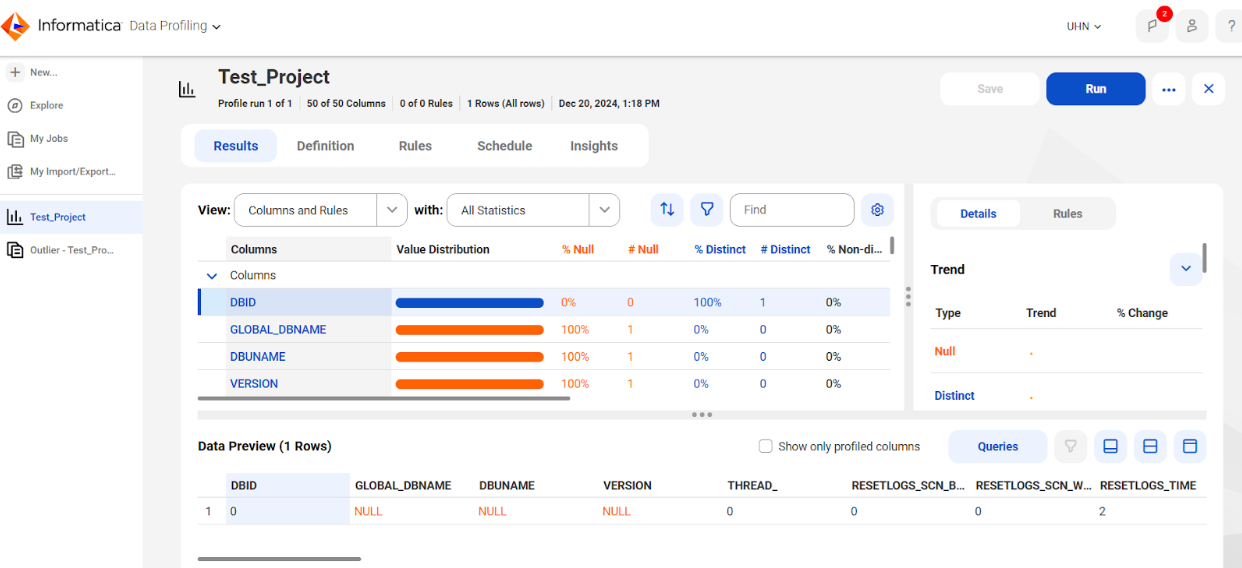The width and height of the screenshot is (1242, 568).
Task: Open the Rules tab in main tabs
Action: pyautogui.click(x=415, y=146)
